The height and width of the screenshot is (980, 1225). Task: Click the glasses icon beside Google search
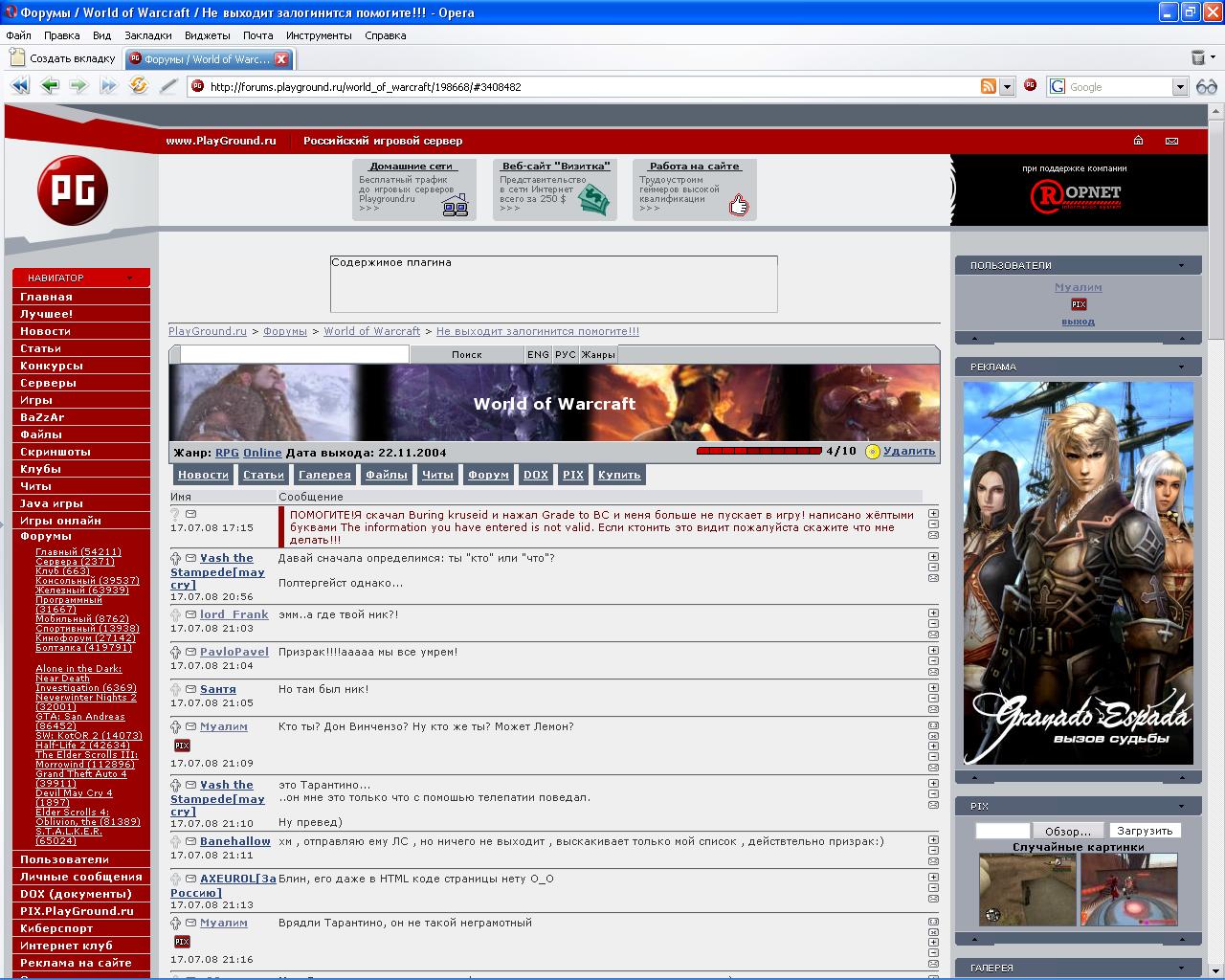1206,86
